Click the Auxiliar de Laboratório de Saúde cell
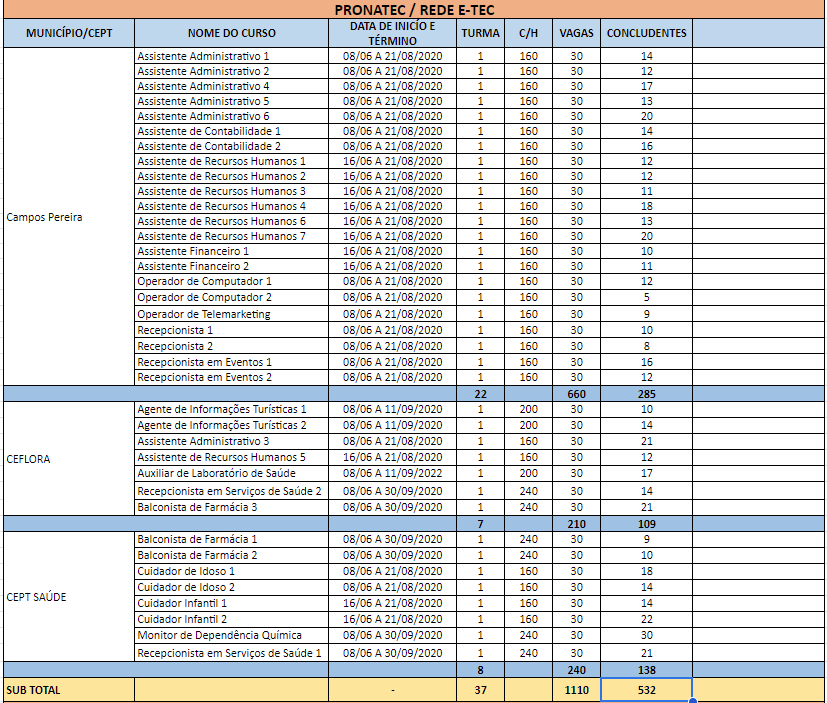 coord(231,473)
